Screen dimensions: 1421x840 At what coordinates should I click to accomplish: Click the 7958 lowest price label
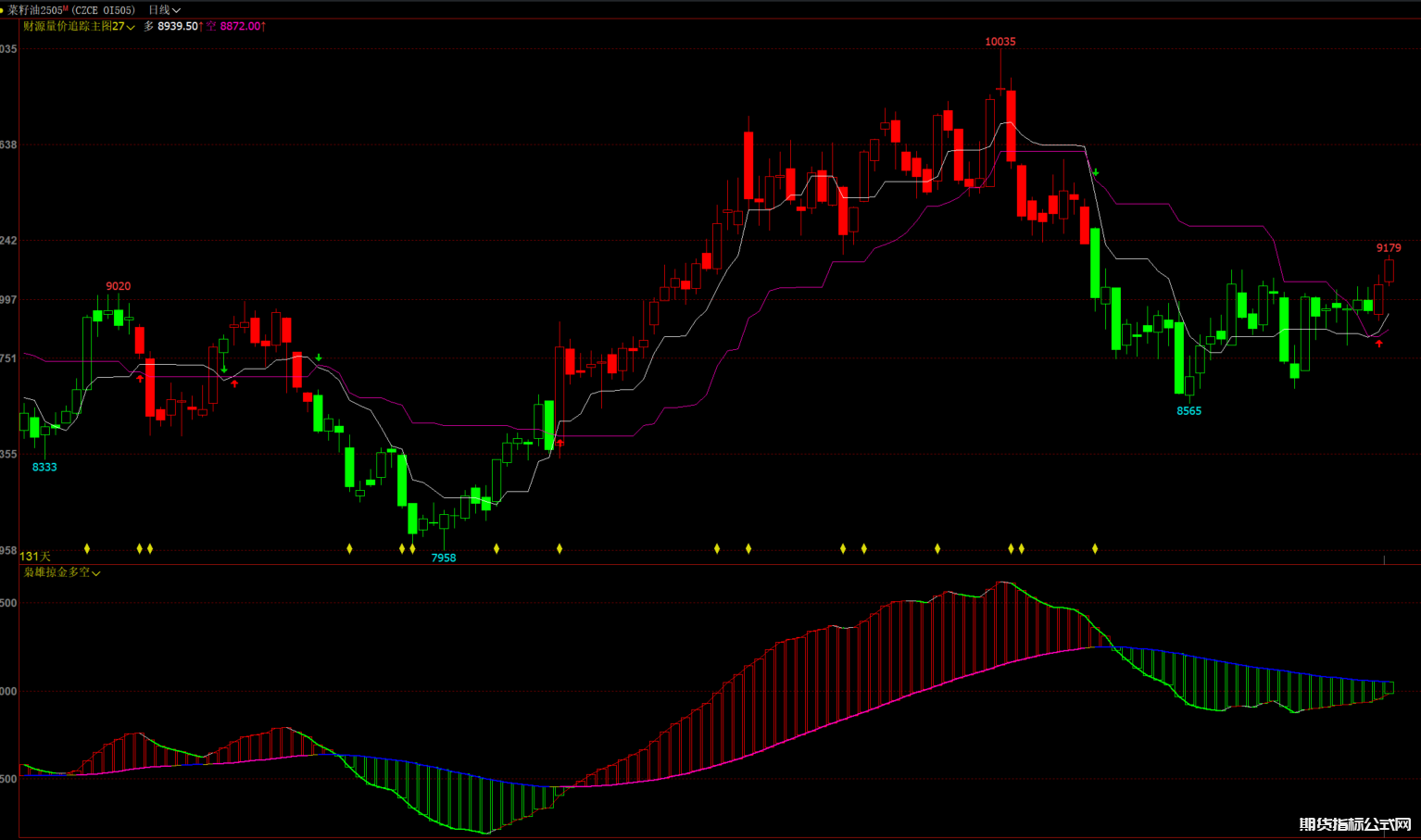click(444, 558)
